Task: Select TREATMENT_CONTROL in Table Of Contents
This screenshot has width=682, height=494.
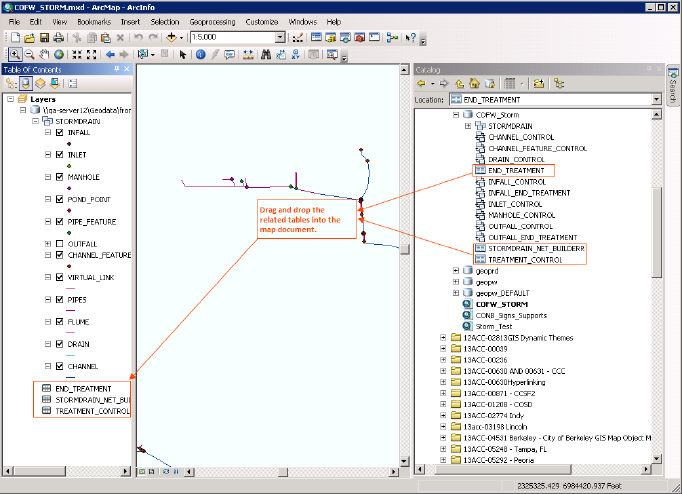Action: [92, 411]
